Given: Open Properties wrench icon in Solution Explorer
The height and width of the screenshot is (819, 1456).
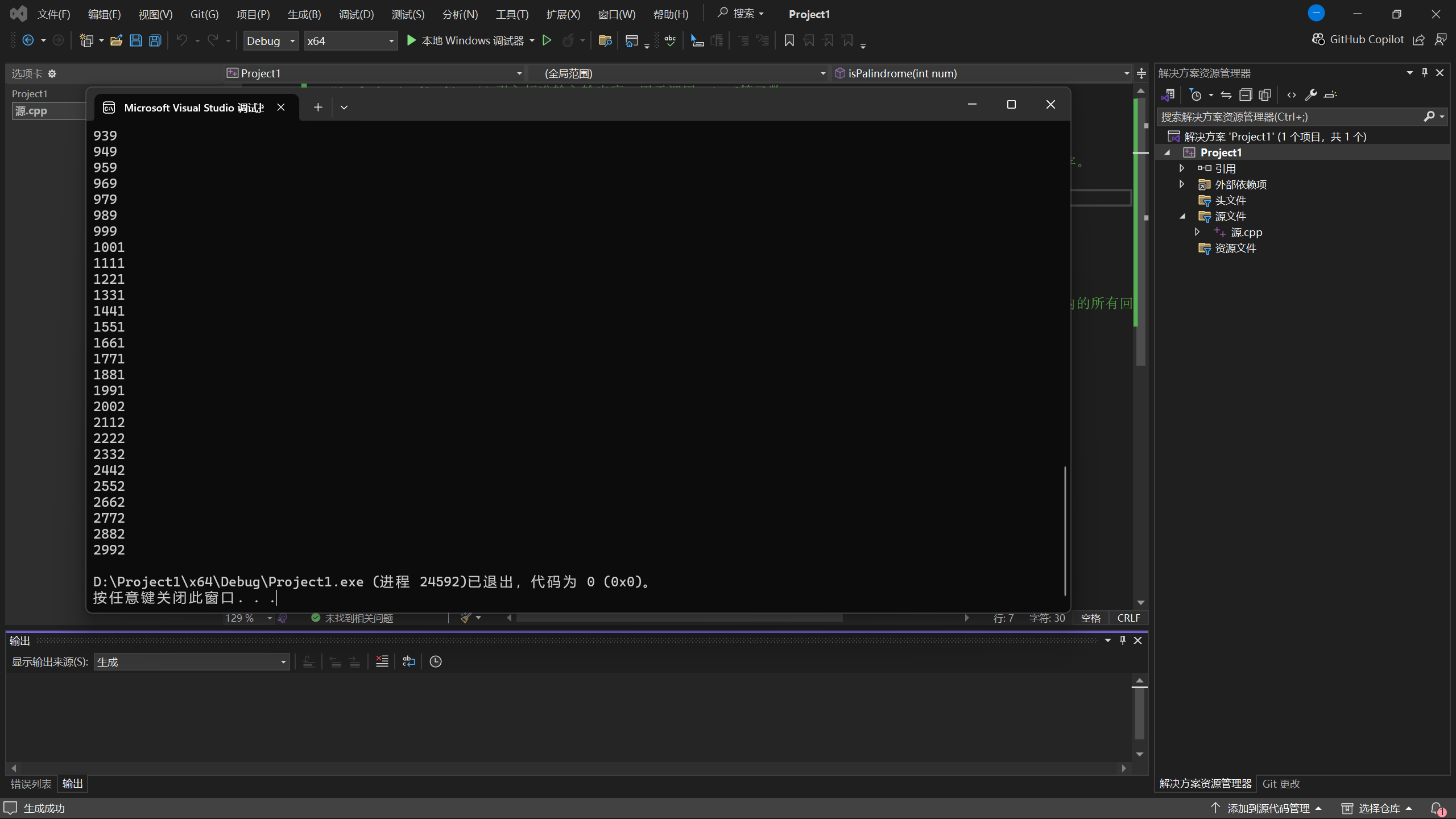Looking at the screenshot, I should point(1311,95).
